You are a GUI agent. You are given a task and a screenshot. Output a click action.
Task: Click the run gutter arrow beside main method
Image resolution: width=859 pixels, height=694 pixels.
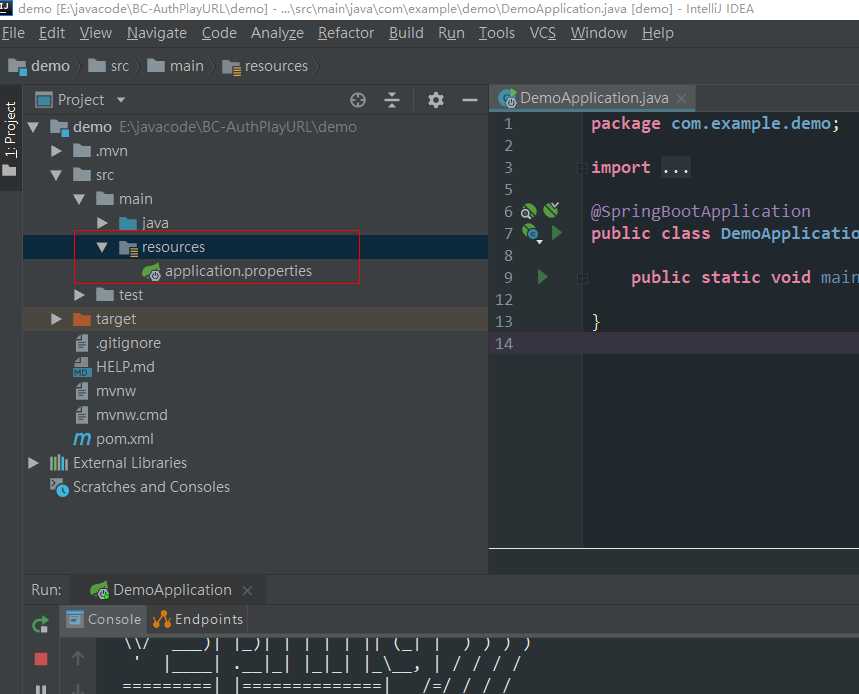[543, 277]
